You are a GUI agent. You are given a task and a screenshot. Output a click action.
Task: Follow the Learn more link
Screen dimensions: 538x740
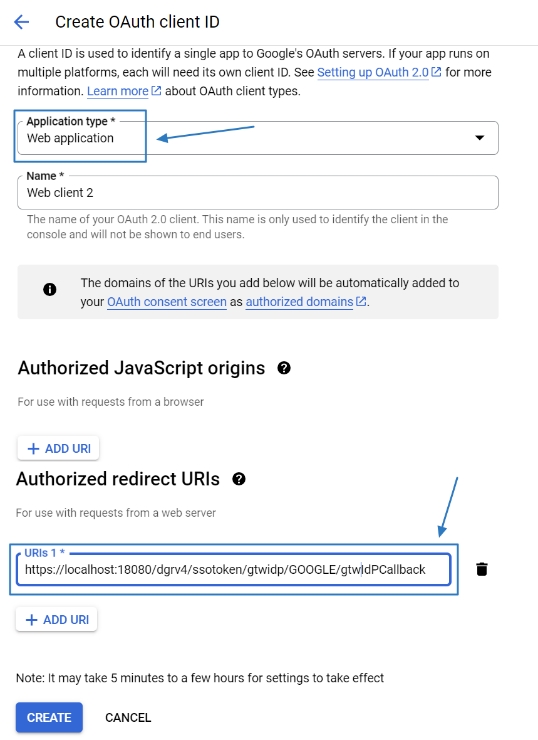pyautogui.click(x=118, y=91)
